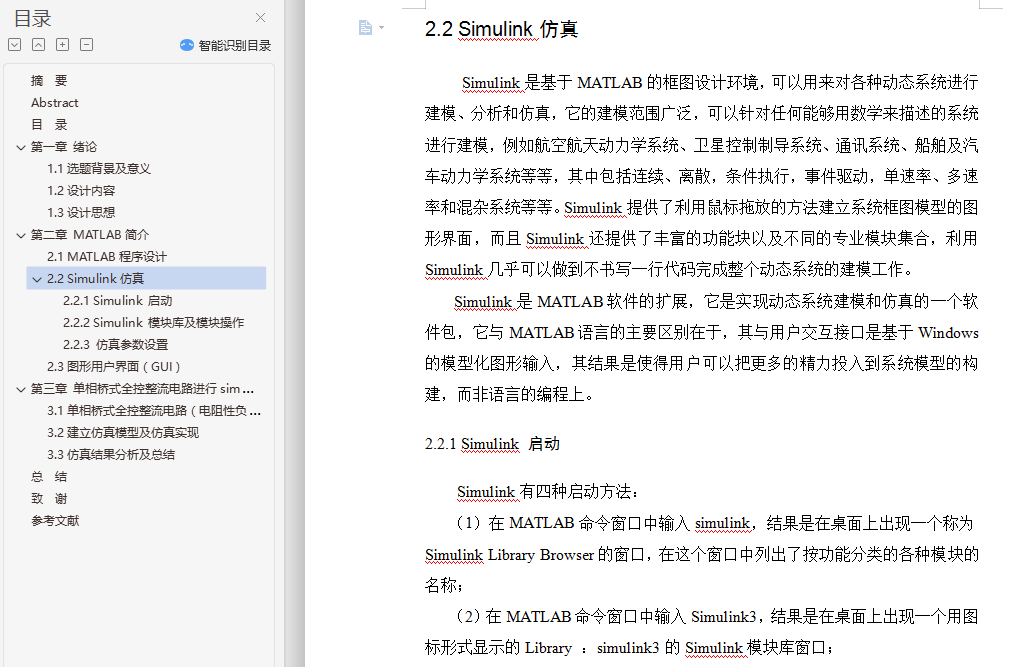Click the cloud icon beside 智能识别目录
The width and height of the screenshot is (1011, 667).
(x=187, y=45)
